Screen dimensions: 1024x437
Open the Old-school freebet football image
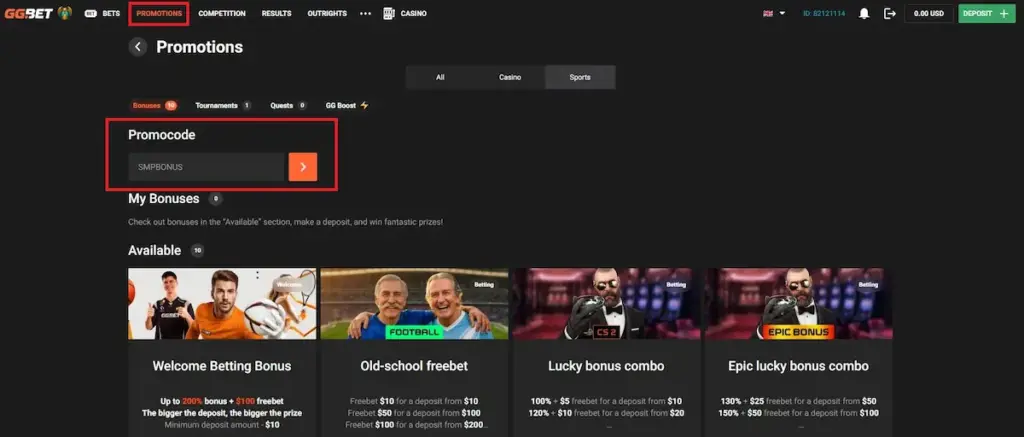tap(414, 304)
